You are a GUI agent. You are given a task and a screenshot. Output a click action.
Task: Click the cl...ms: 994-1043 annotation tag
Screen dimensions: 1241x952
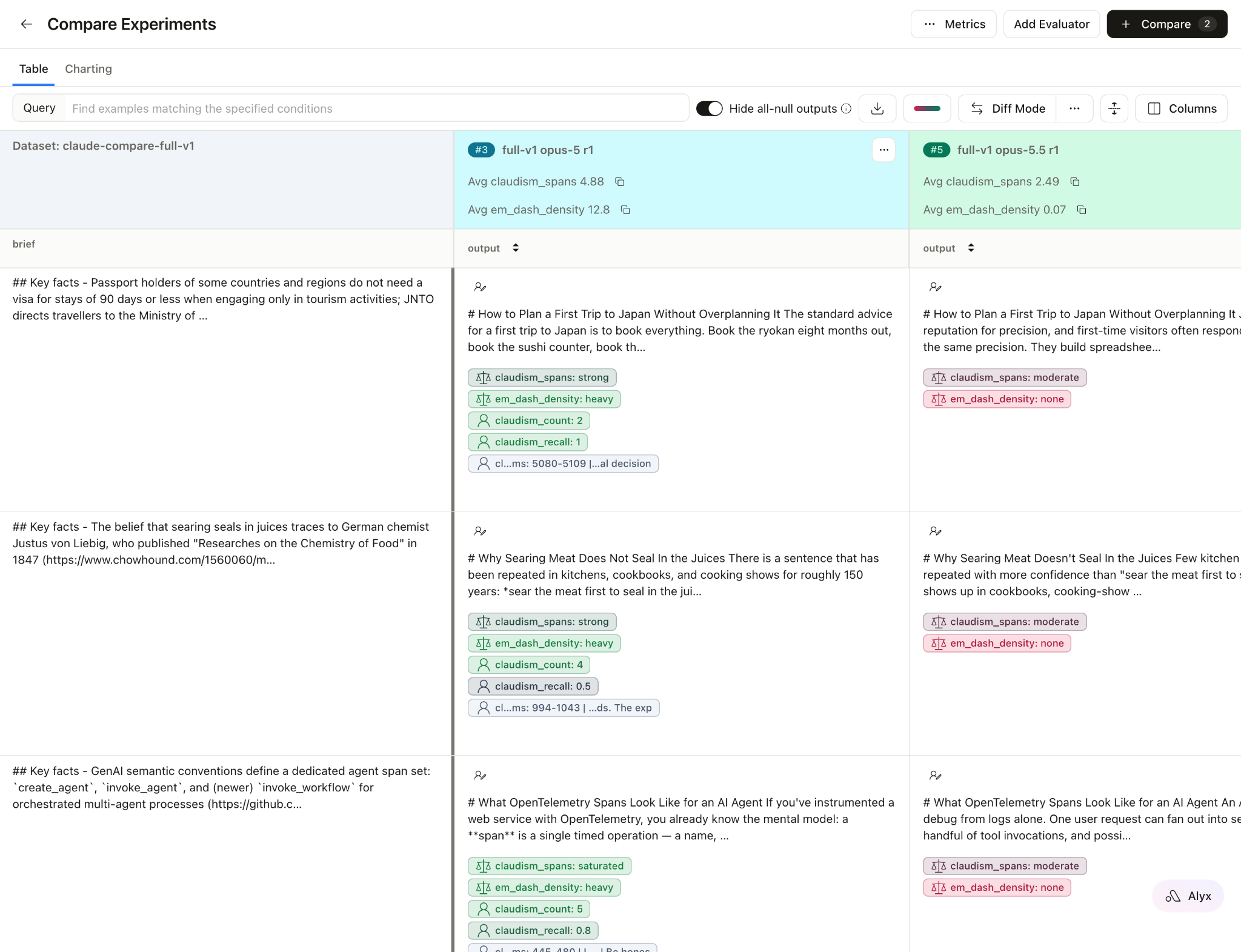coord(564,708)
